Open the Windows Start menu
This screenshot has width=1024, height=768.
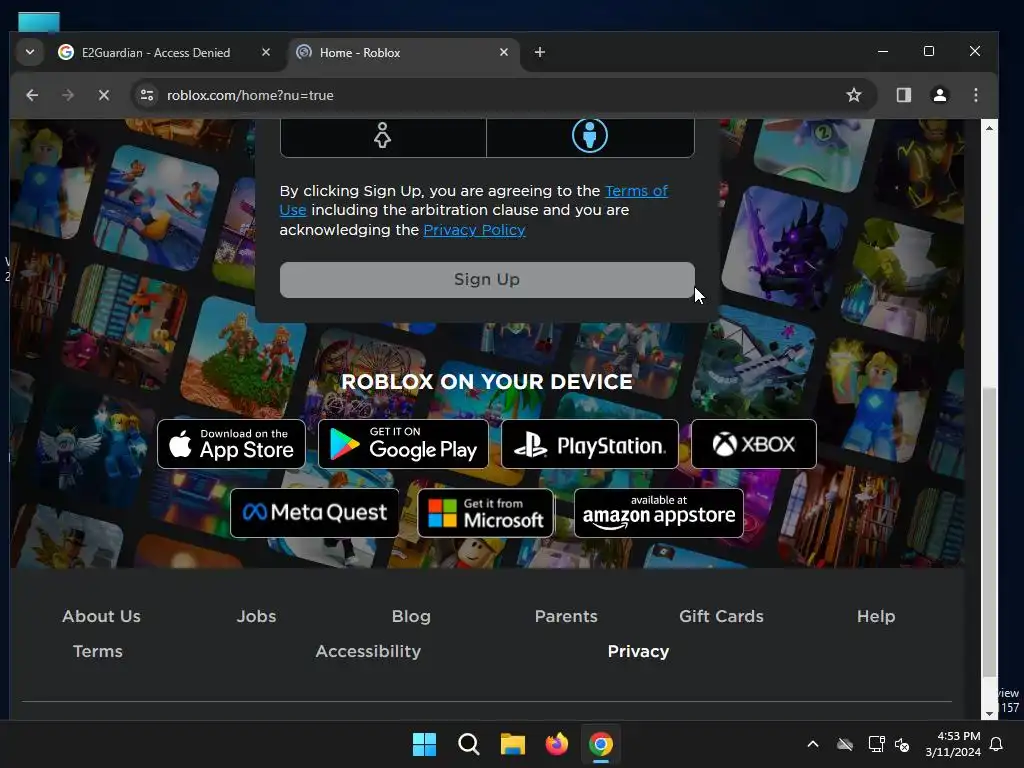424,744
